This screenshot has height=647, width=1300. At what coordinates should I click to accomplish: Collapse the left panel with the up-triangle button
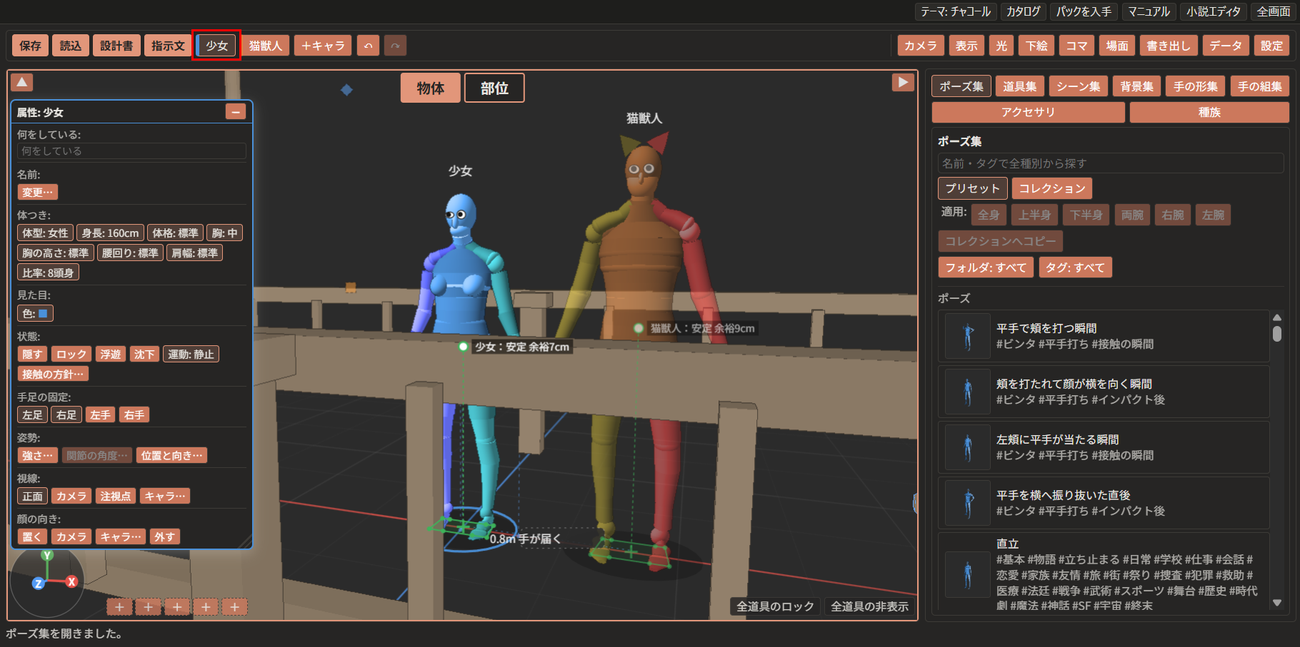[23, 83]
